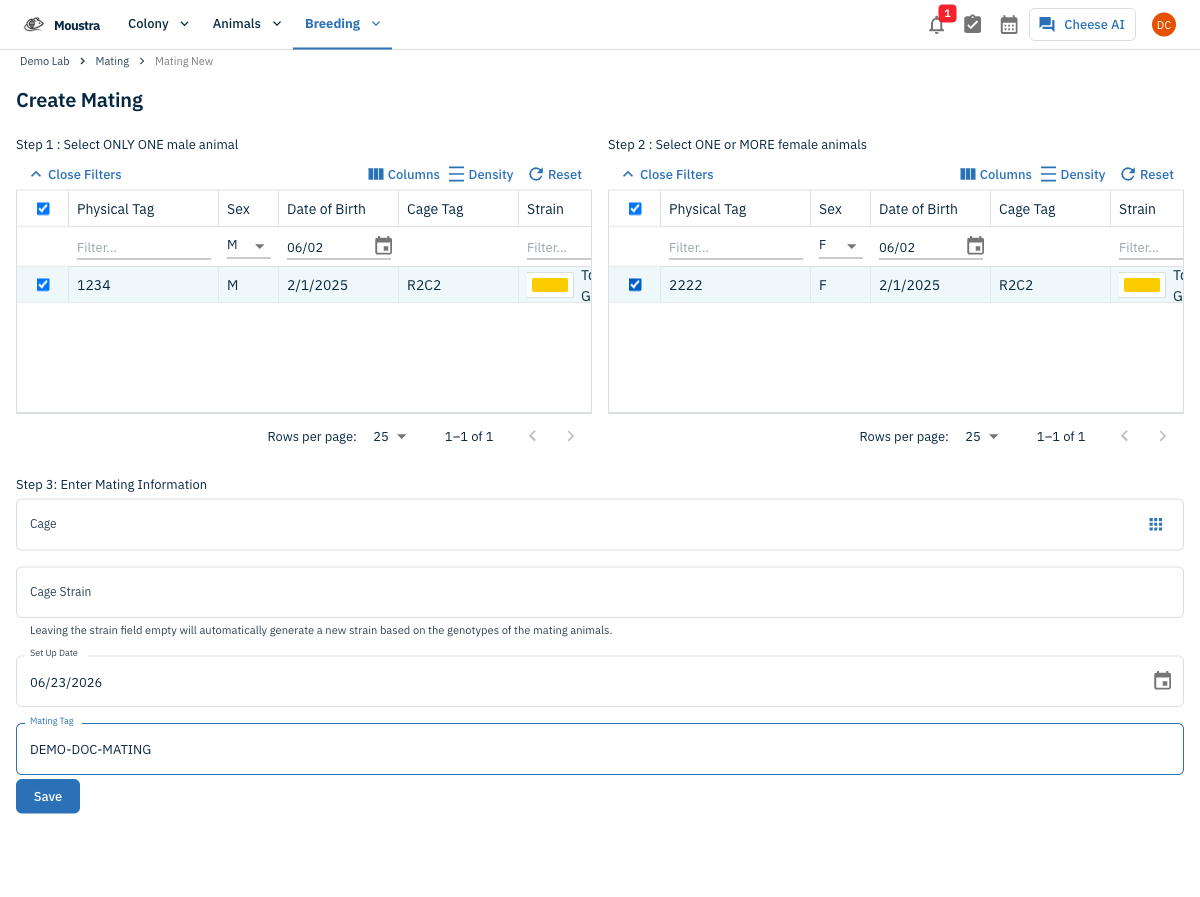Uncheck the row checkbox for animal 2222

click(635, 285)
